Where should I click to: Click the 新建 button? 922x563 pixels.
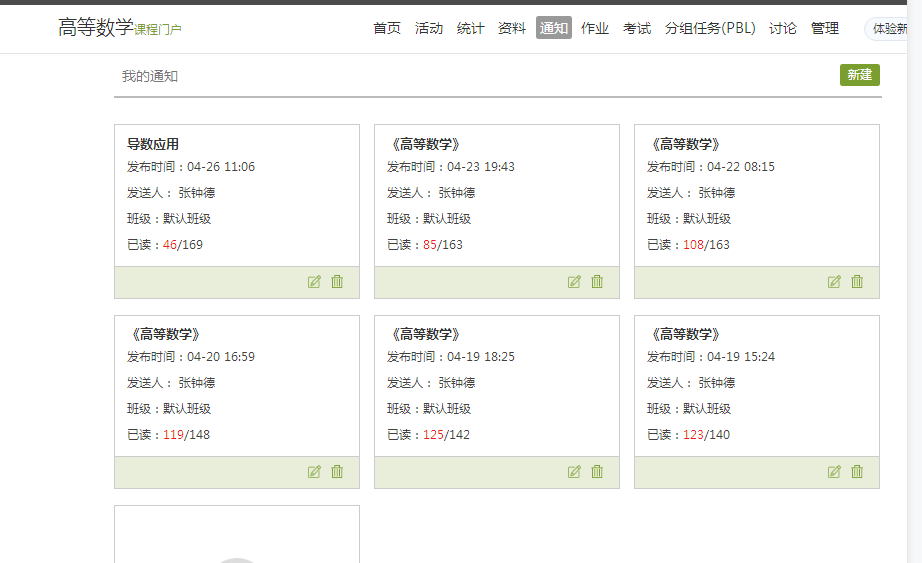(x=859, y=75)
